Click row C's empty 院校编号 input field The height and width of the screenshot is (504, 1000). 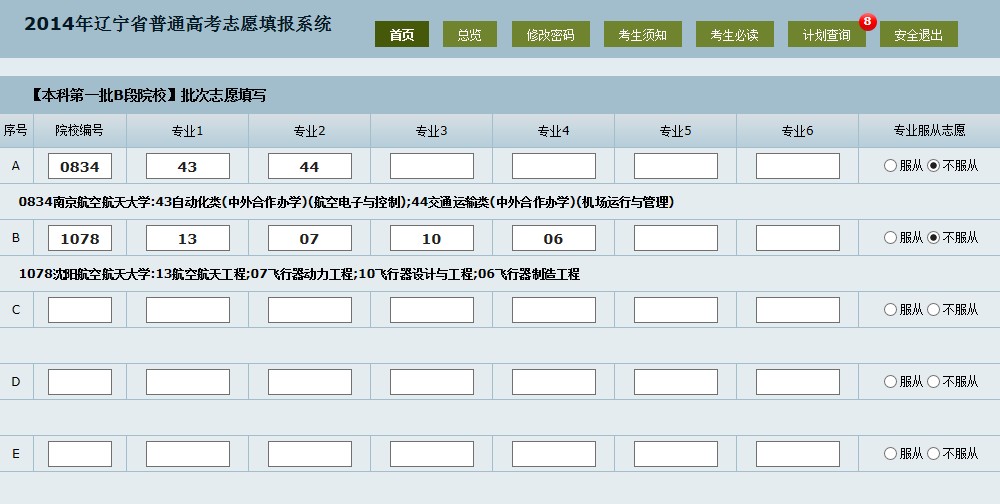tap(80, 310)
